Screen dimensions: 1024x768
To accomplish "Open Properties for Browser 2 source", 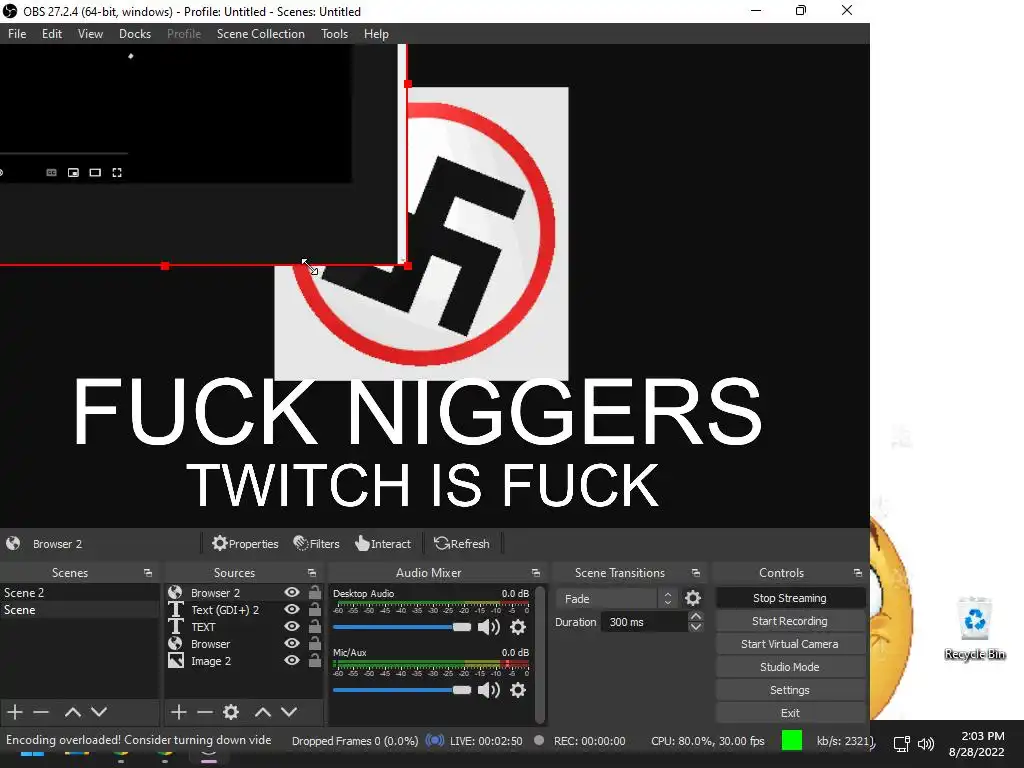I will coord(245,543).
